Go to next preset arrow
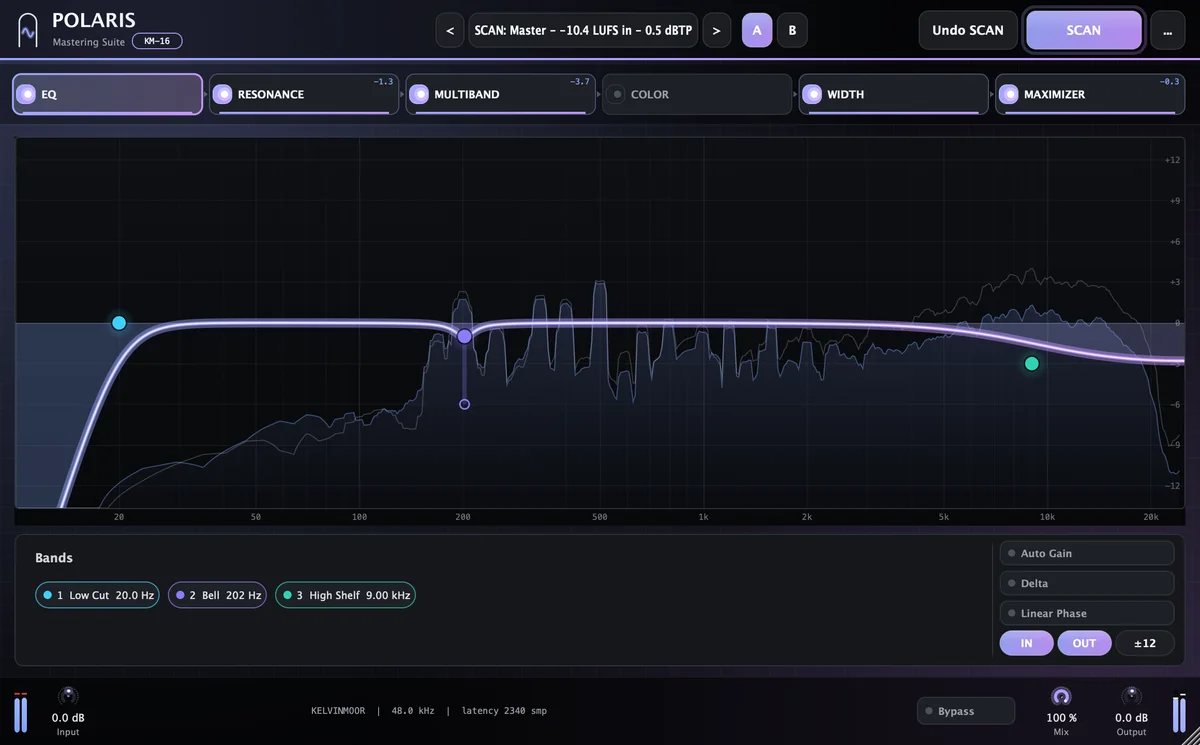 click(716, 30)
